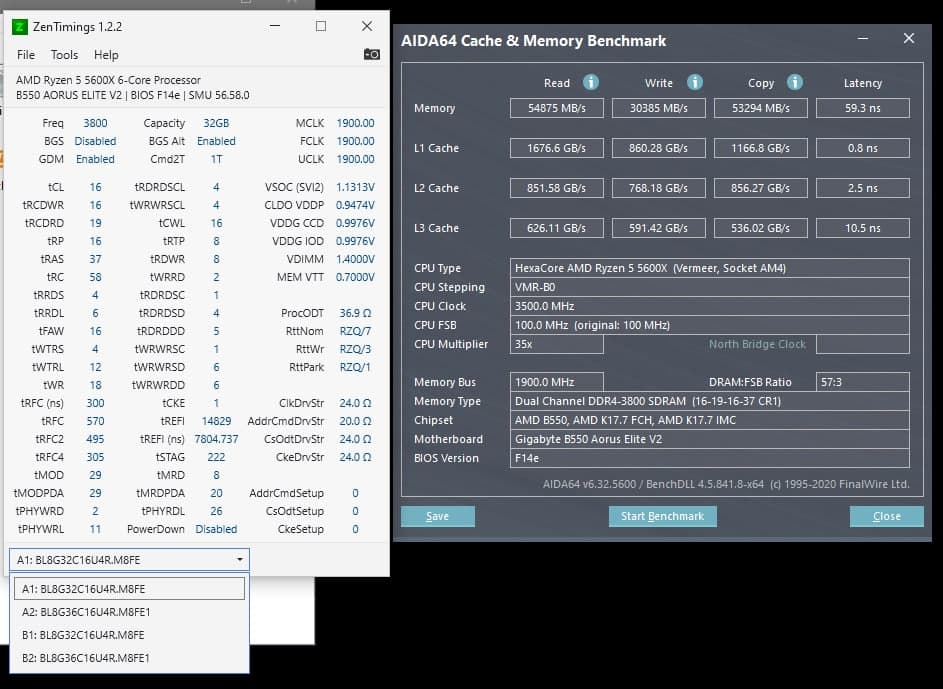Click the tRCDRD value 19
This screenshot has width=943, height=689.
pos(96,223)
